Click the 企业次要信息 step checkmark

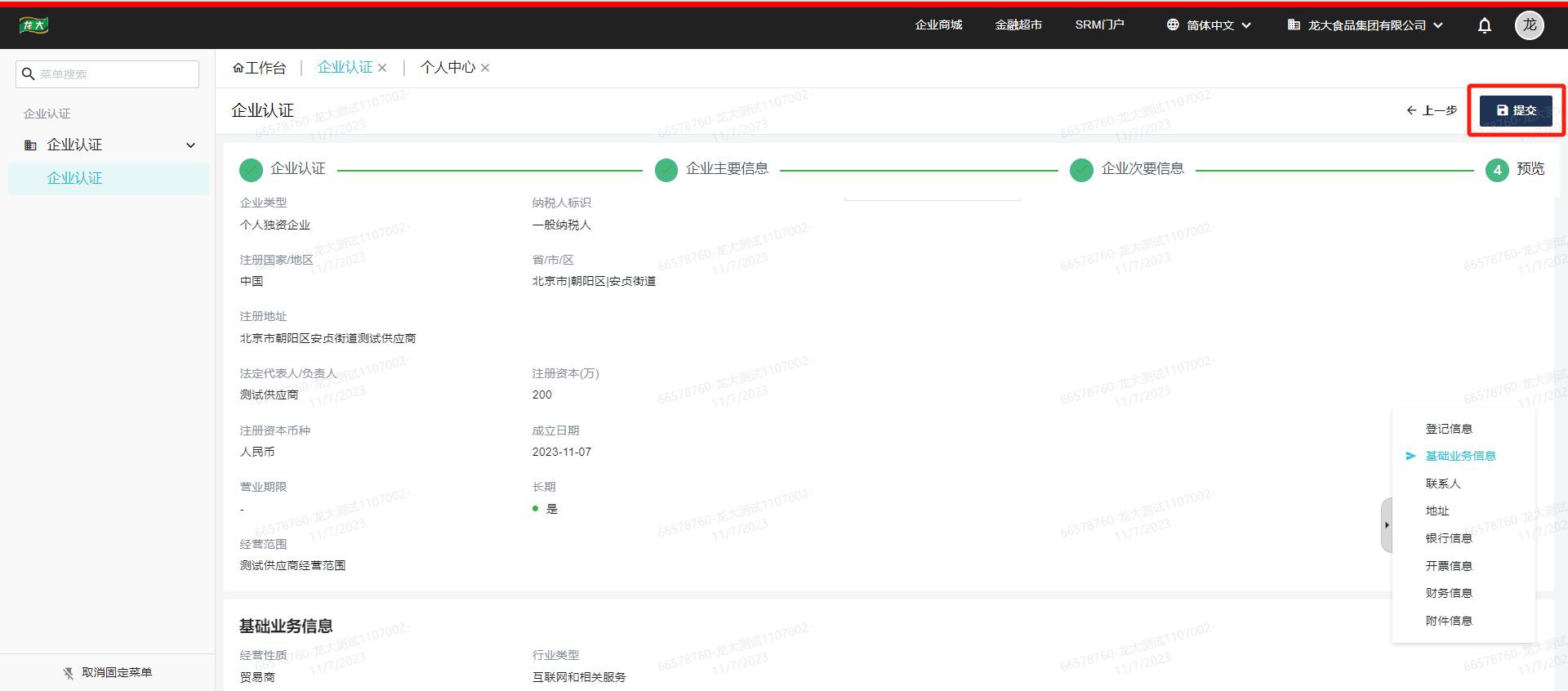click(x=1081, y=170)
